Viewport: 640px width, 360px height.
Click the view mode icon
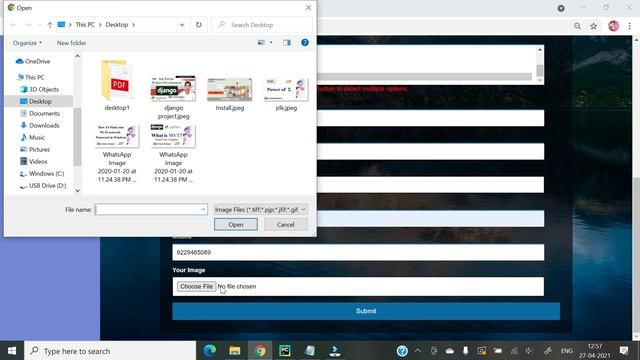click(x=261, y=42)
